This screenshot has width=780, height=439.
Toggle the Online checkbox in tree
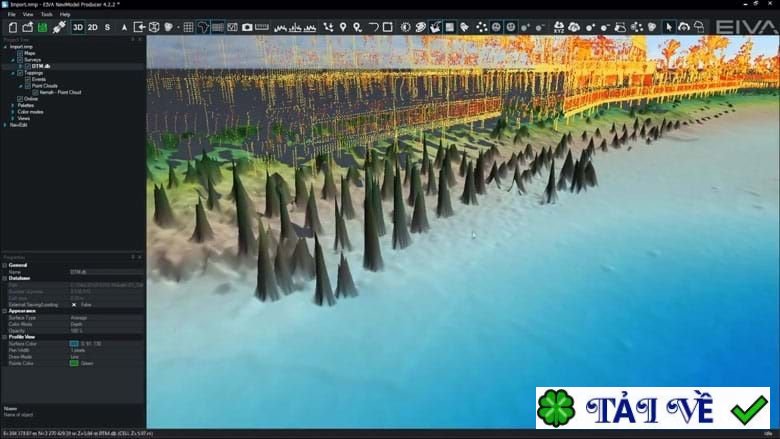[x=20, y=99]
